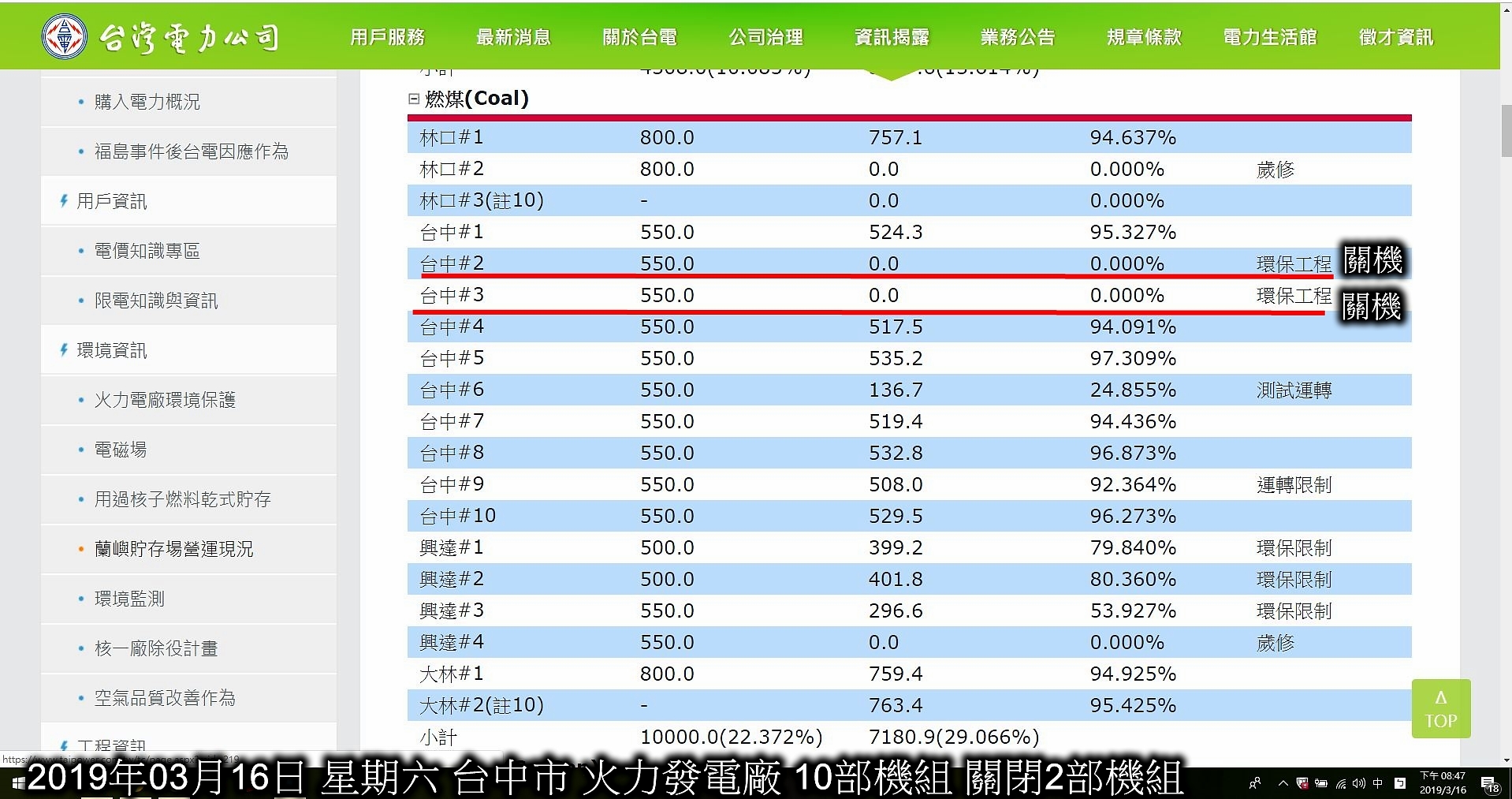
Task: Click the page vertical scrollbar thumb
Action: click(x=1506, y=131)
